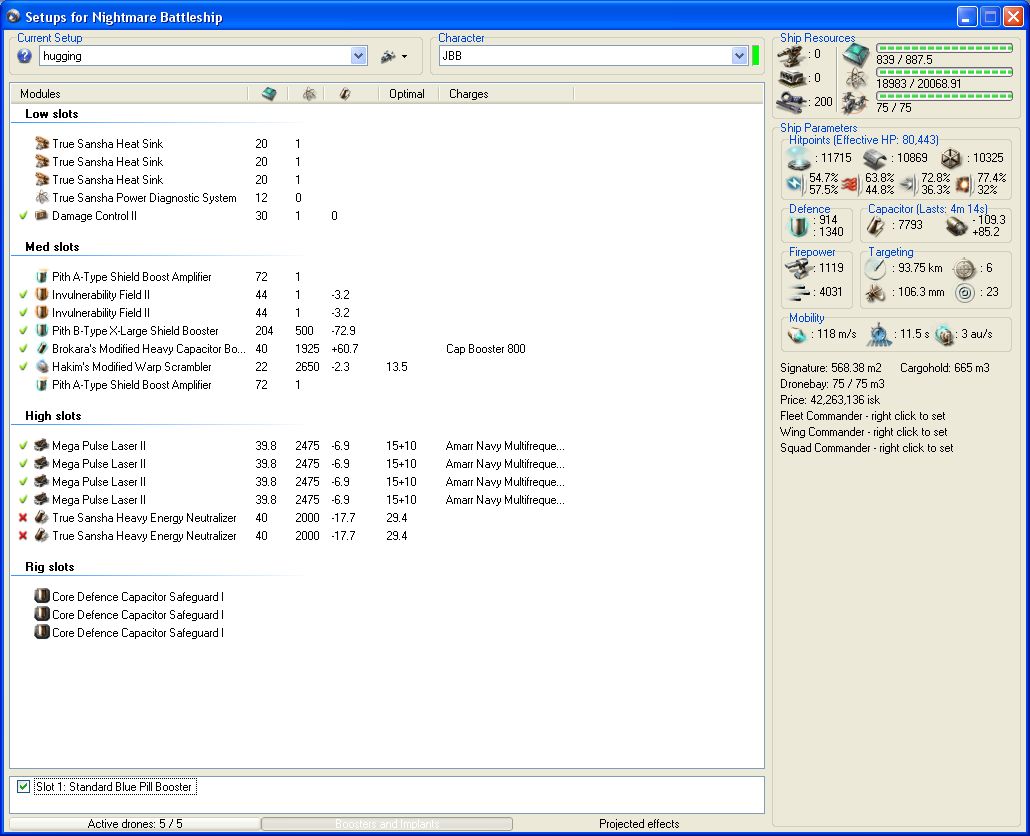Image resolution: width=1030 pixels, height=836 pixels.
Task: Click the calibration icon showing 200
Action: (x=792, y=102)
